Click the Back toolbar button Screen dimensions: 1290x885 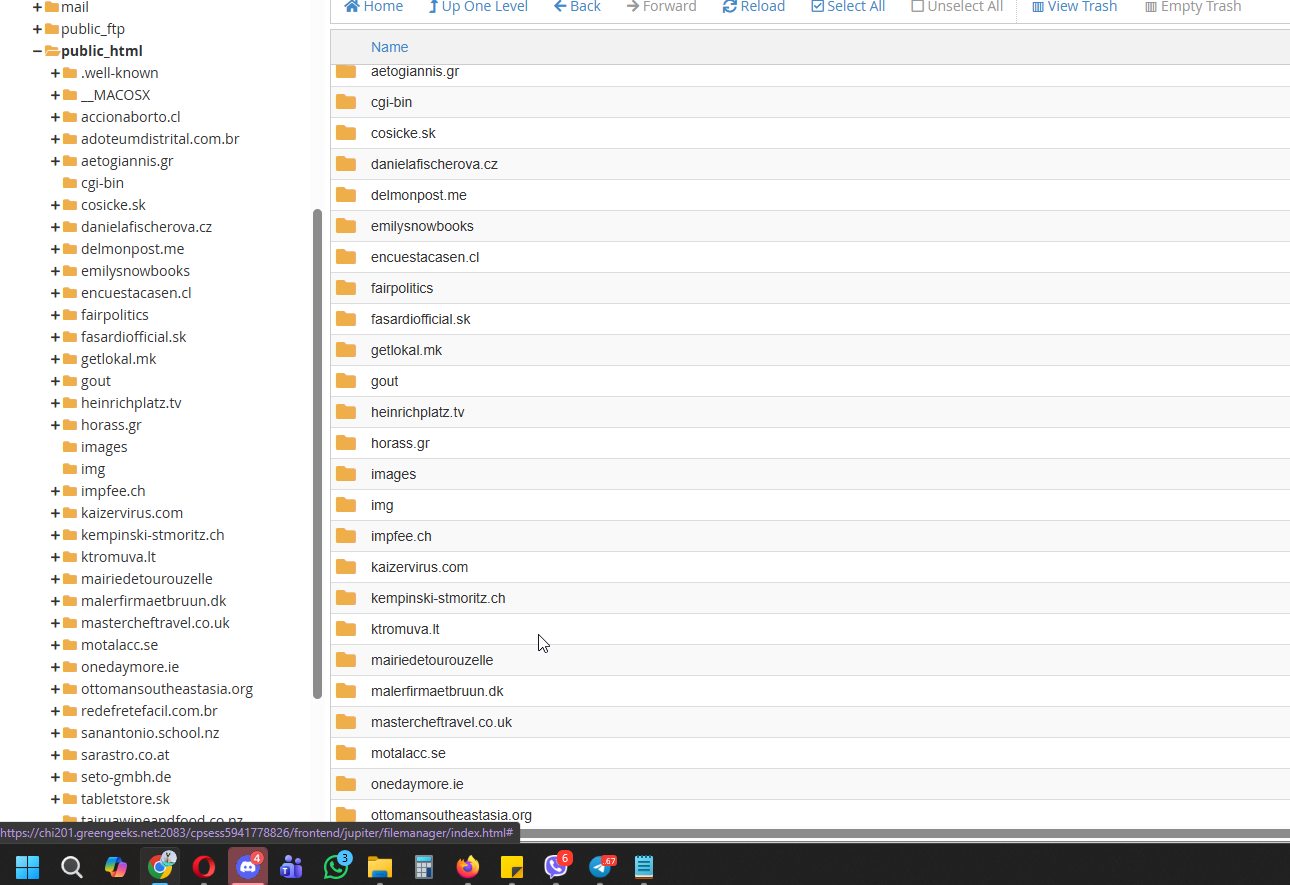(577, 7)
